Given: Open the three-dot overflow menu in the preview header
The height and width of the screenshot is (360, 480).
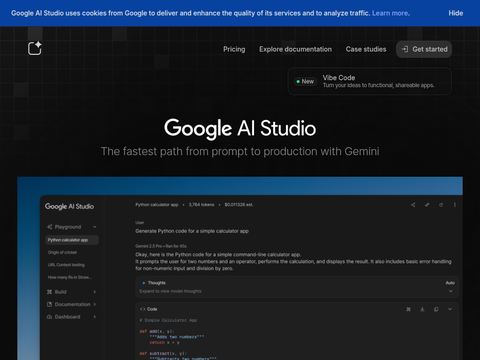Looking at the screenshot, I should tap(455, 205).
